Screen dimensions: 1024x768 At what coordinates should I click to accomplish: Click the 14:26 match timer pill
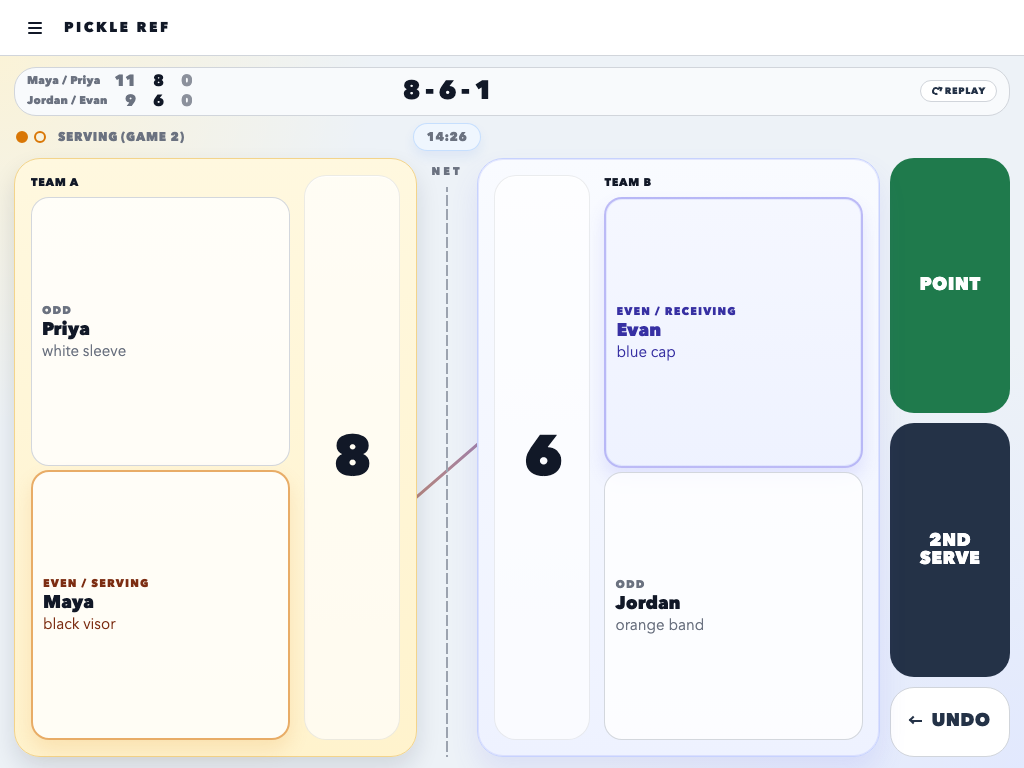coord(447,137)
